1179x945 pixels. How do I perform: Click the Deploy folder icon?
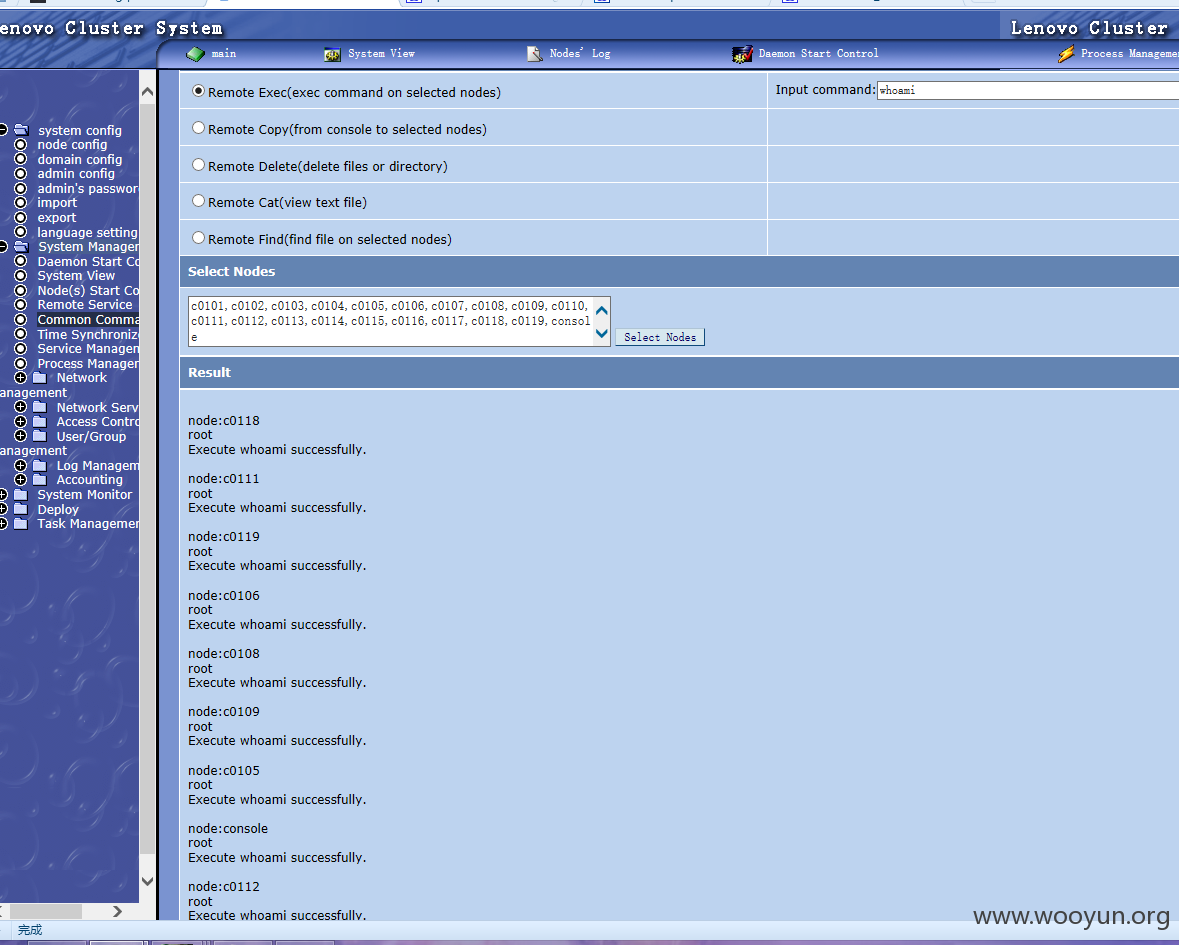21,509
